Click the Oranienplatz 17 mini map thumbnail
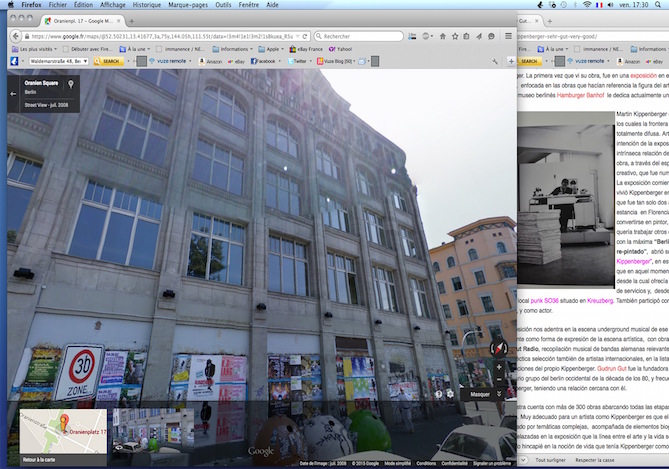 (x=63, y=431)
